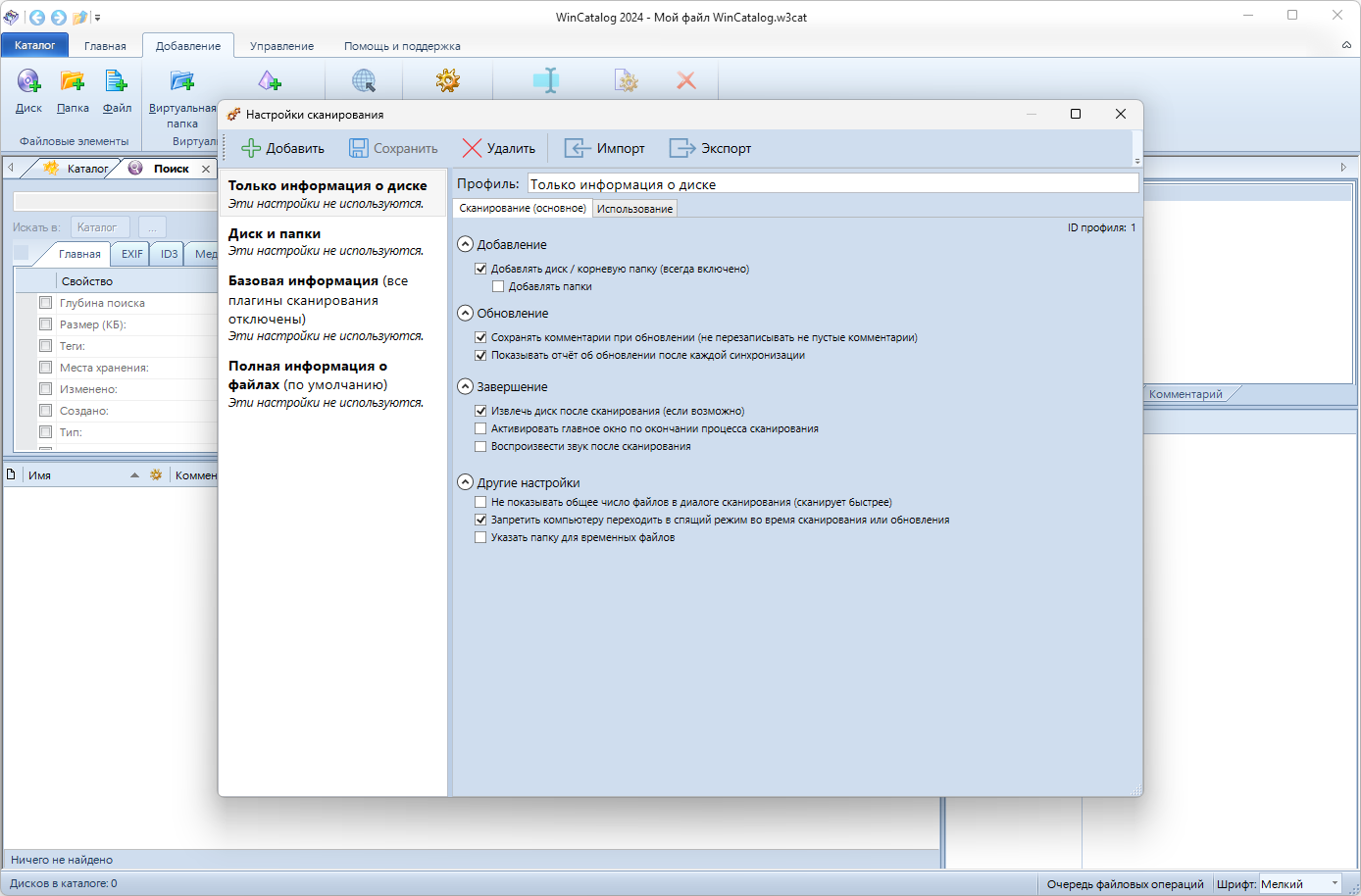
Task: Click the left tab-scroll arrow beside Каталог tab
Action: tap(11, 168)
